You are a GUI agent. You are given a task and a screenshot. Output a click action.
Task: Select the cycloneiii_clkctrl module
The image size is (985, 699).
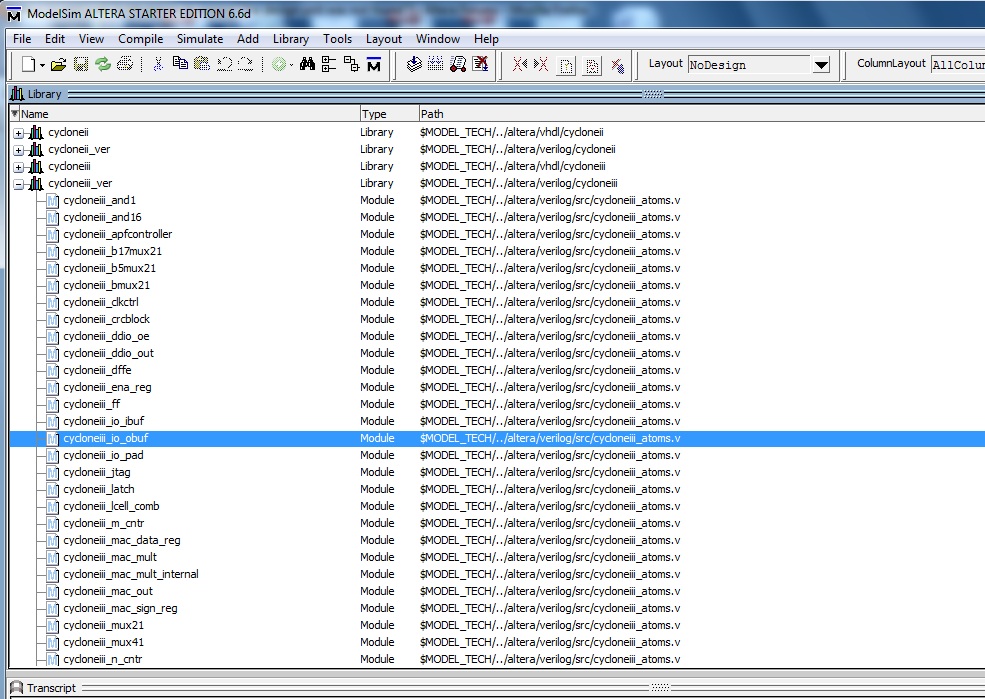[x=101, y=302]
